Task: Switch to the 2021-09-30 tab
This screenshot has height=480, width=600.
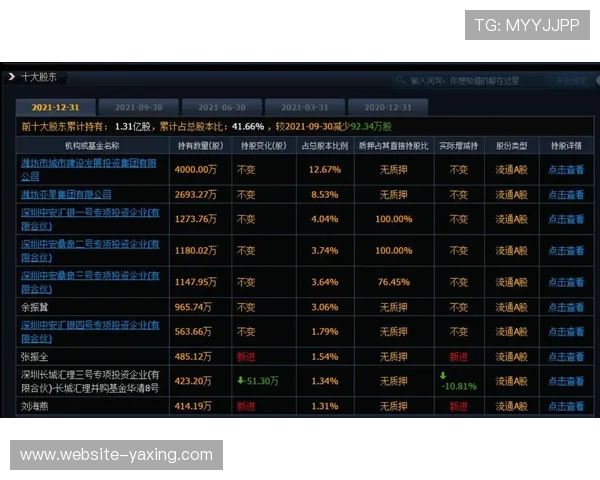Action: [139, 107]
